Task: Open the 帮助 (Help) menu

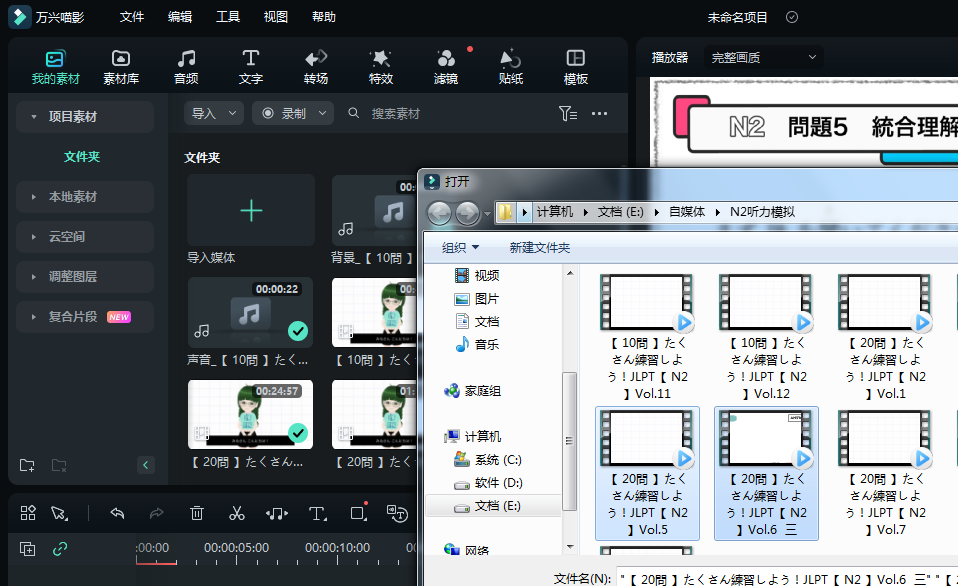Action: pyautogui.click(x=323, y=16)
